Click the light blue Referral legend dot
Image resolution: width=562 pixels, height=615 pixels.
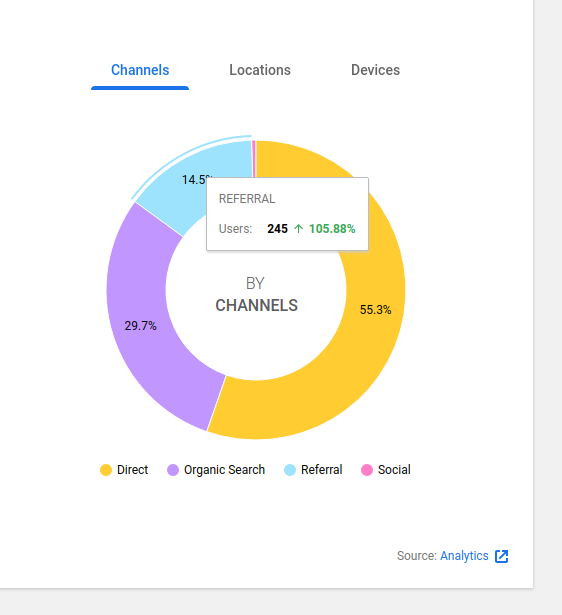coord(290,470)
